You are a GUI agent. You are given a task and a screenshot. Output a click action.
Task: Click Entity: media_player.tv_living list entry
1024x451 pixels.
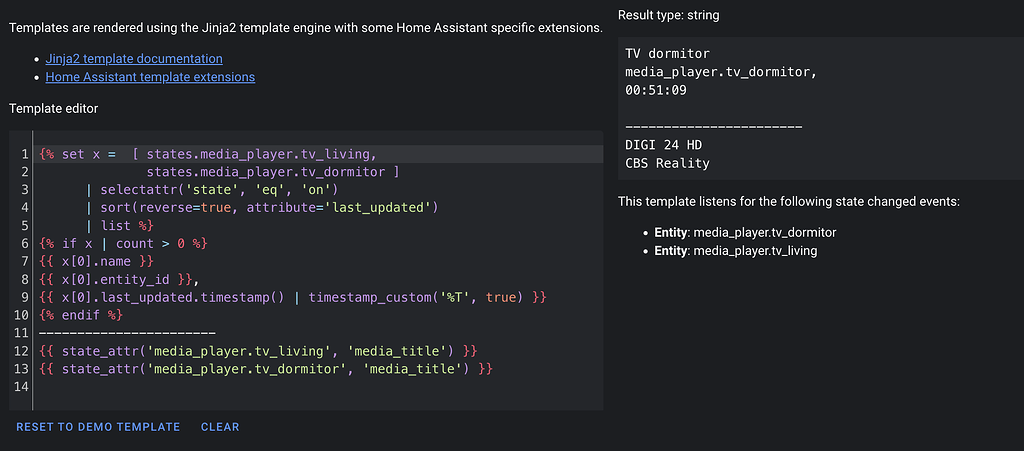tap(736, 251)
